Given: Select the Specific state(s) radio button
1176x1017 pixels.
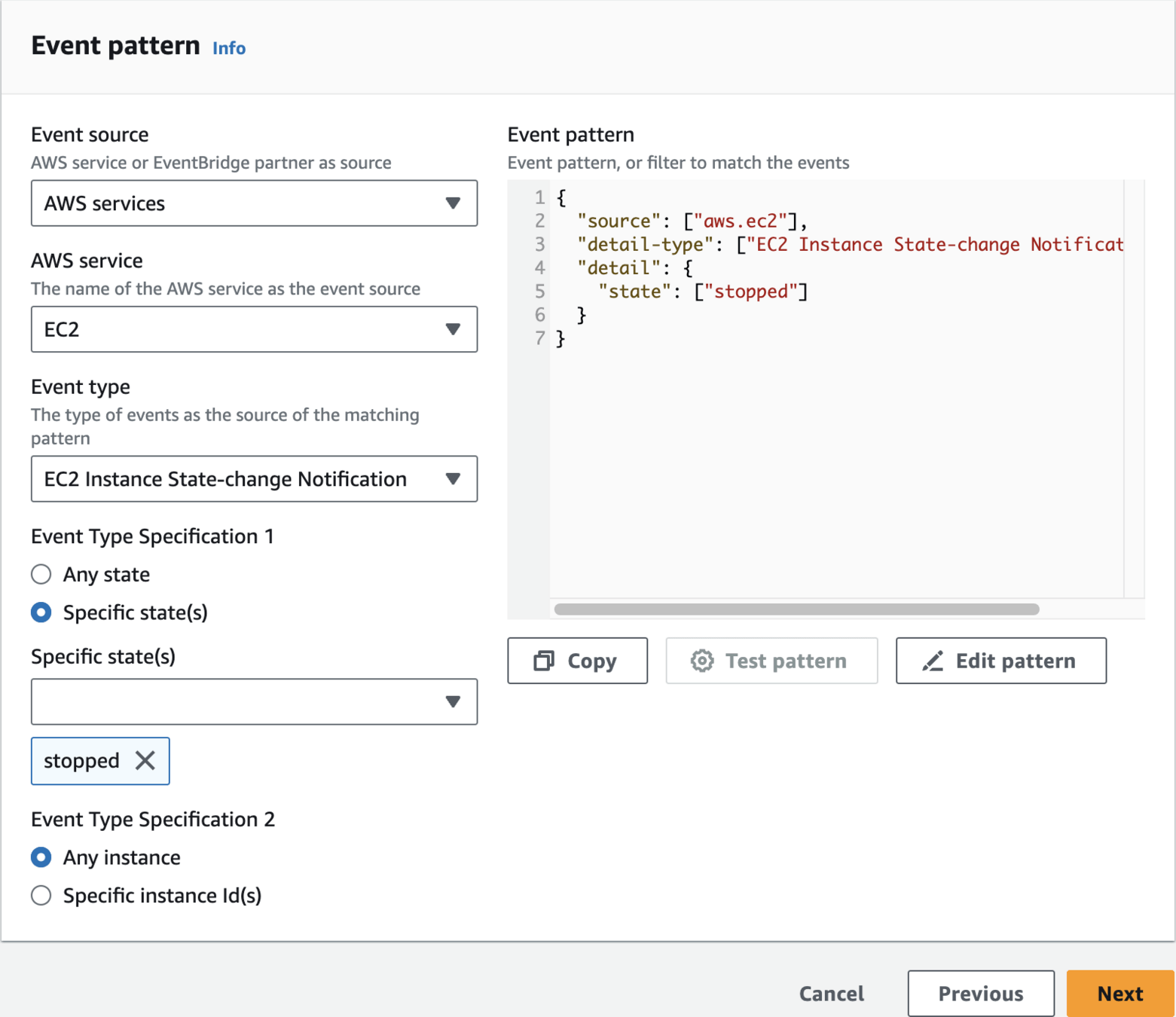Looking at the screenshot, I should click(x=41, y=612).
